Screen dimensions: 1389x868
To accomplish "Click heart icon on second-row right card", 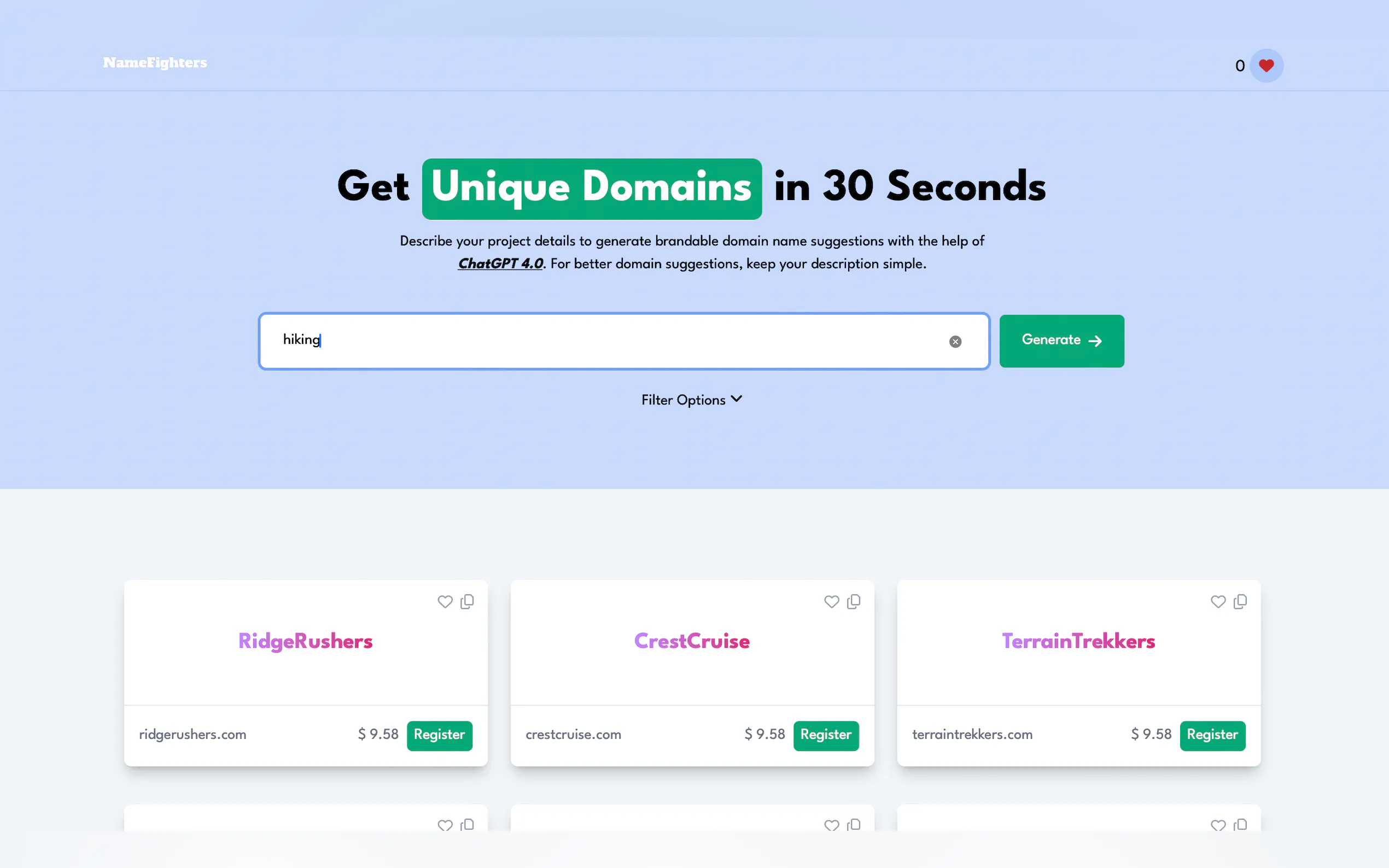I will tap(1218, 825).
